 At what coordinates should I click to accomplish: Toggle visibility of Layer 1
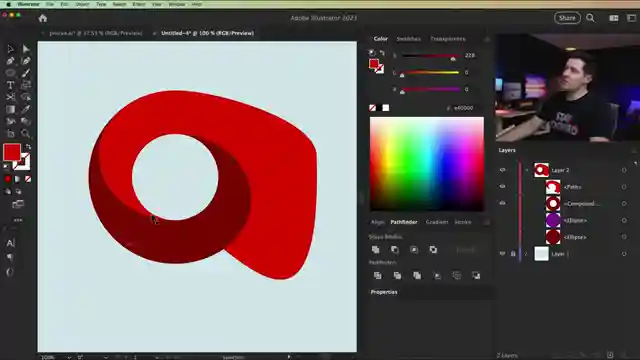pos(502,253)
